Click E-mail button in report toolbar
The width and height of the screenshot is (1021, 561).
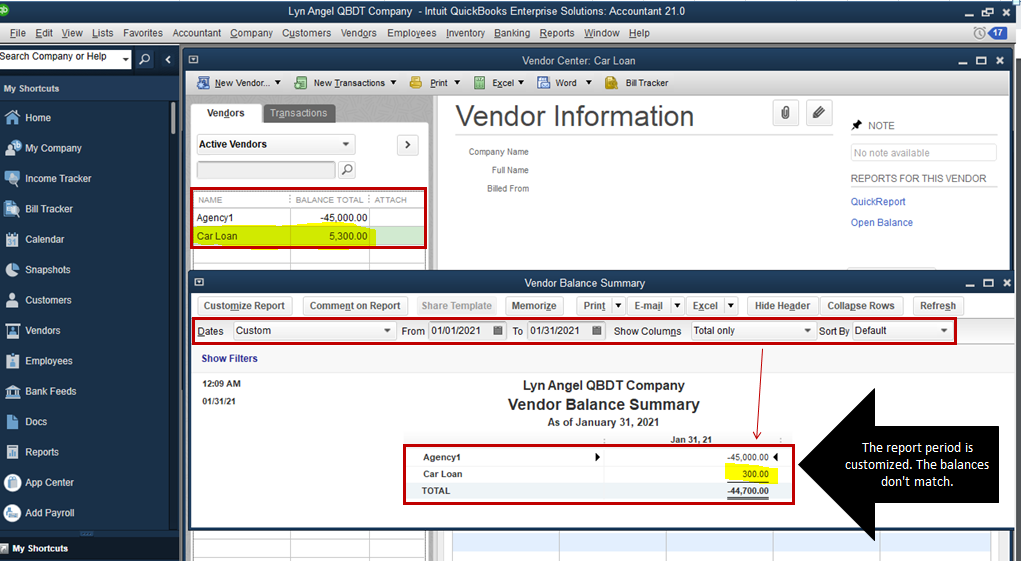coord(649,306)
